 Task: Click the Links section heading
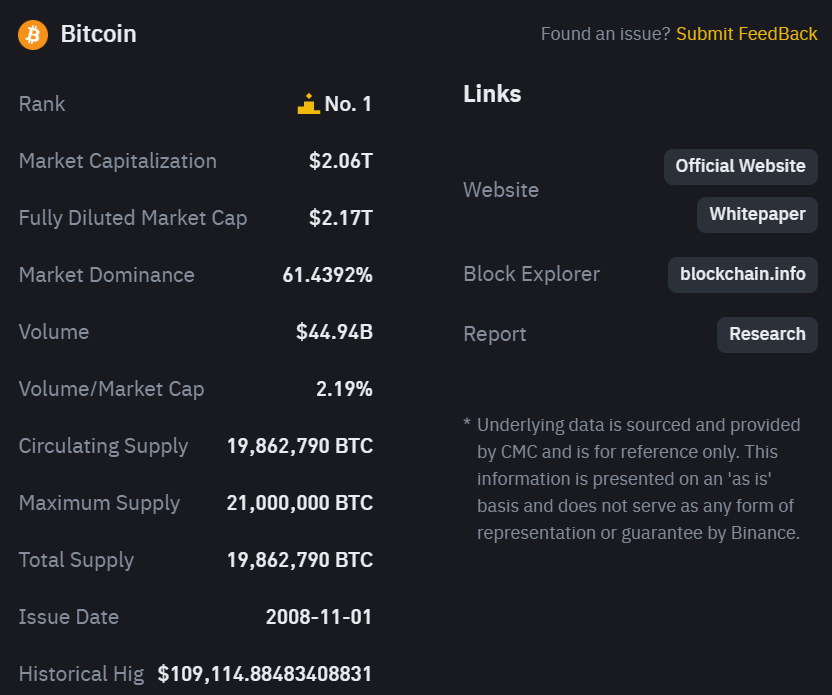coord(492,94)
